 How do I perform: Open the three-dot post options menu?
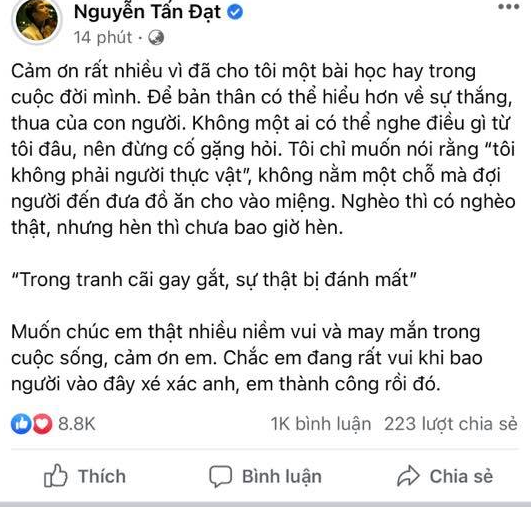pos(508,7)
